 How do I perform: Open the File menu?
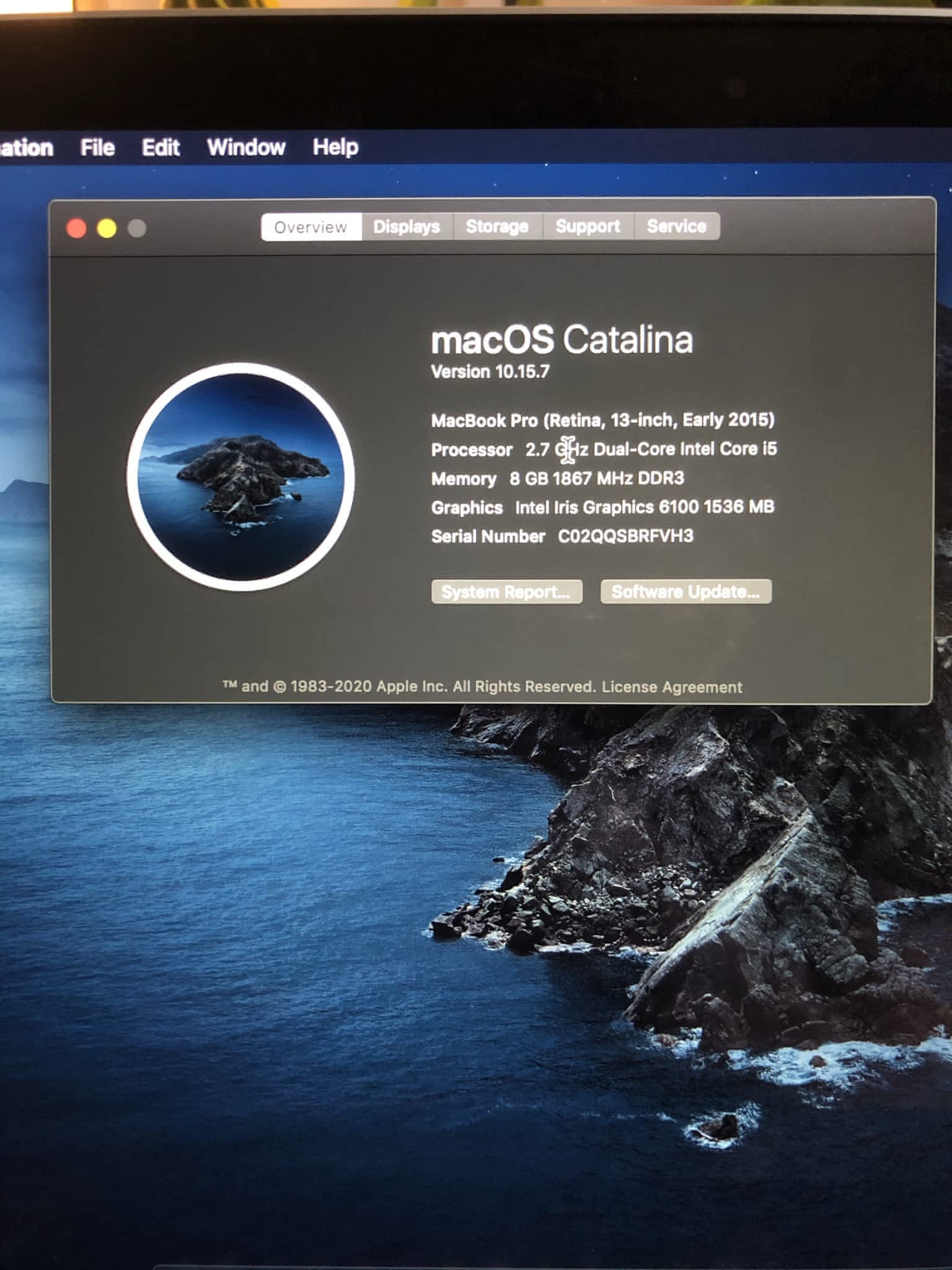pyautogui.click(x=97, y=148)
